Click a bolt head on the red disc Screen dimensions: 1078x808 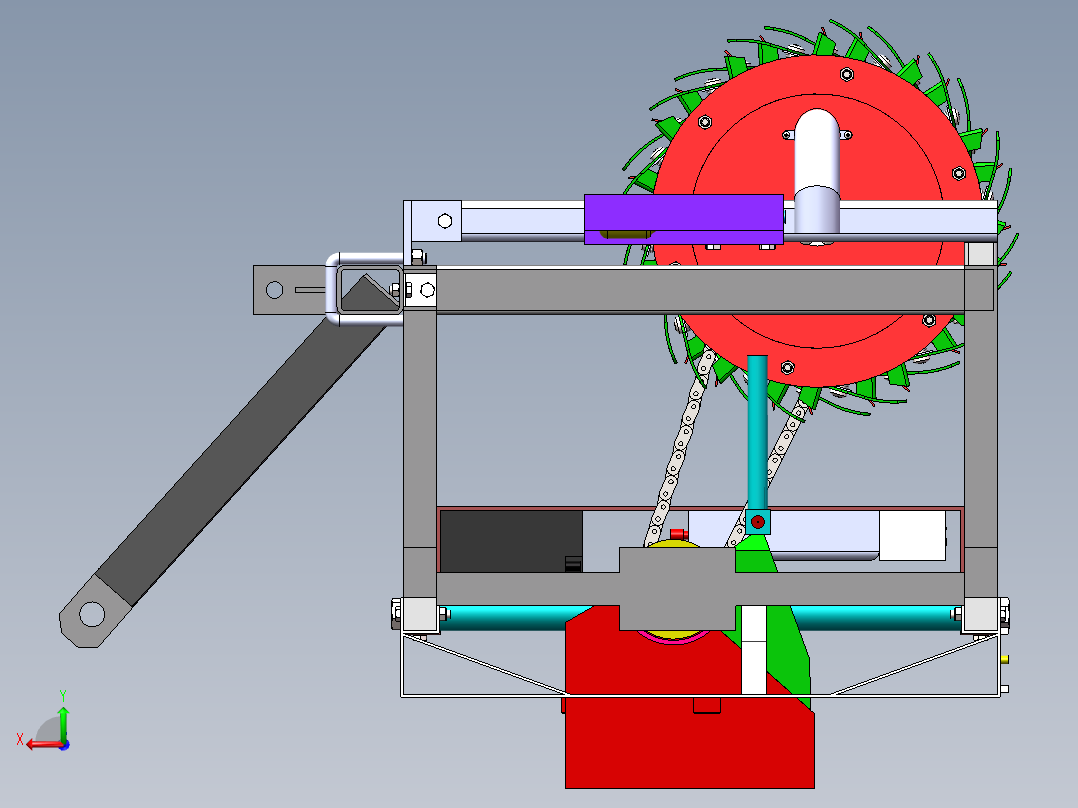pyautogui.click(x=849, y=72)
